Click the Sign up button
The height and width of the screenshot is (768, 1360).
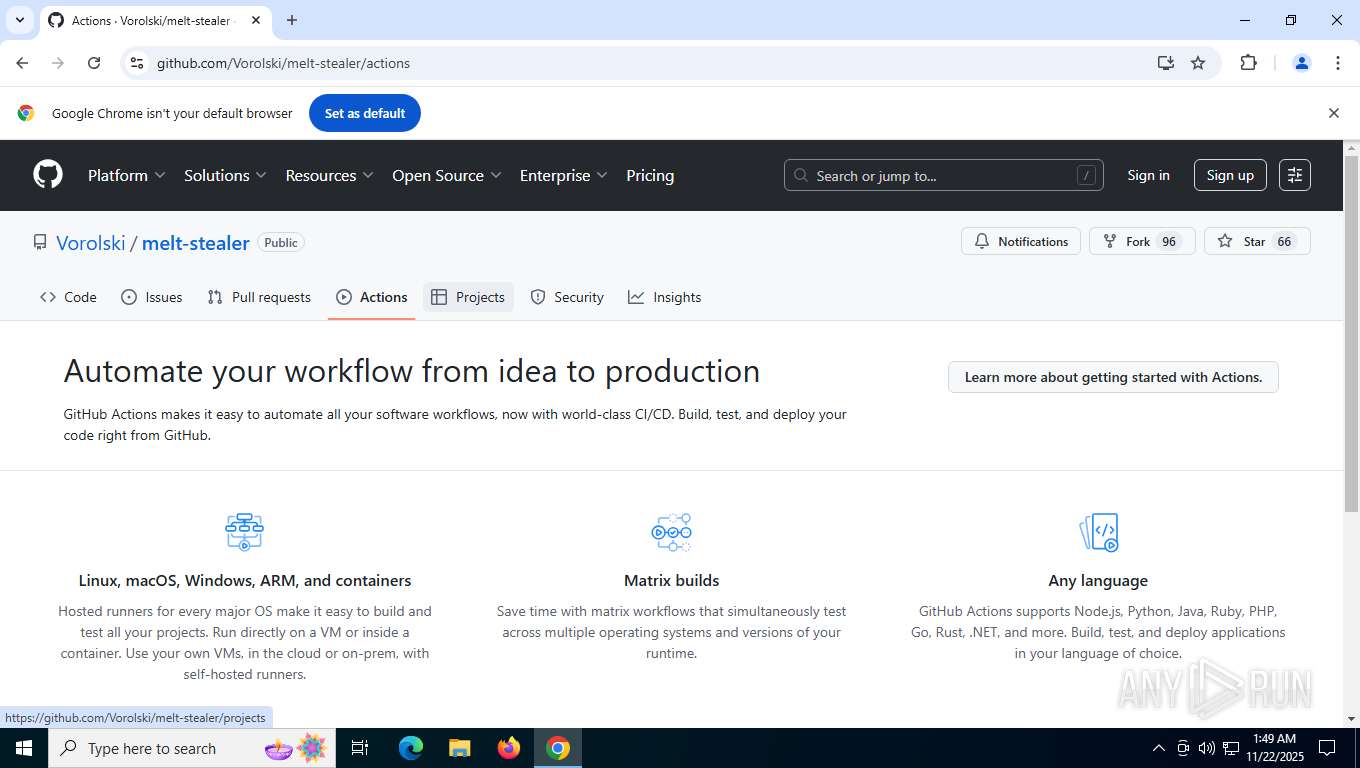point(1230,175)
